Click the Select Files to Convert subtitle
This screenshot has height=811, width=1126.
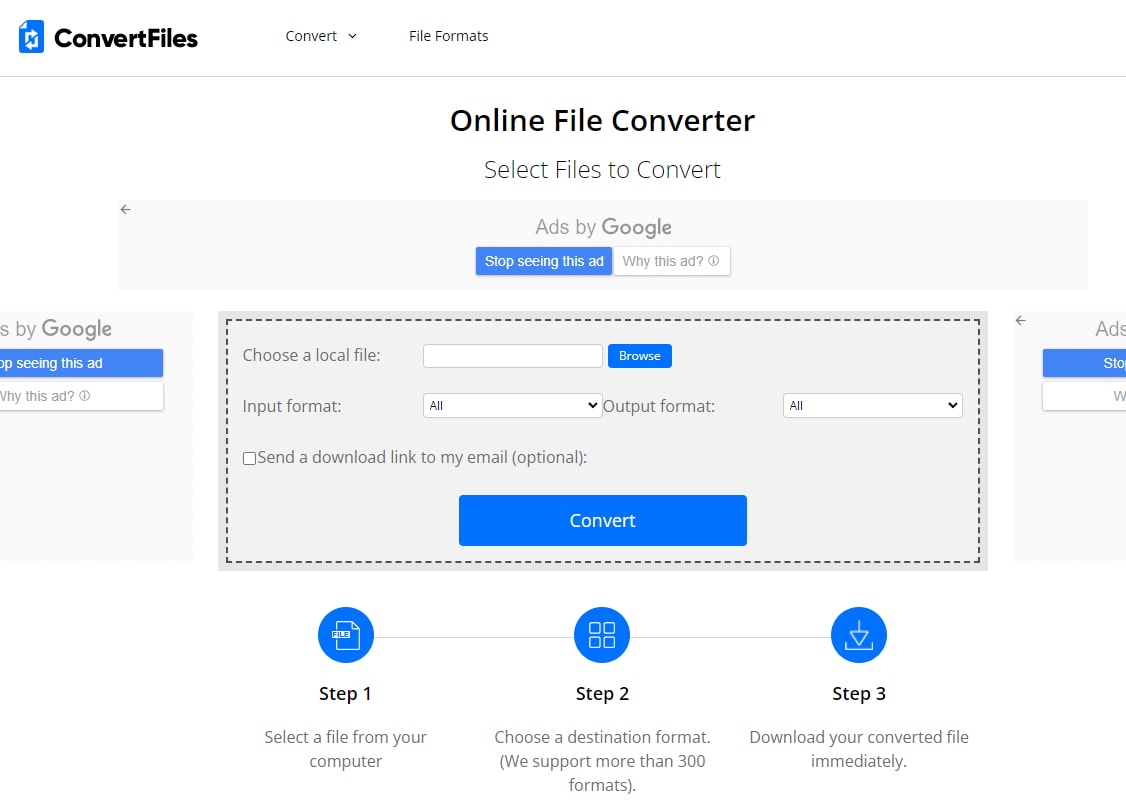[x=602, y=170]
